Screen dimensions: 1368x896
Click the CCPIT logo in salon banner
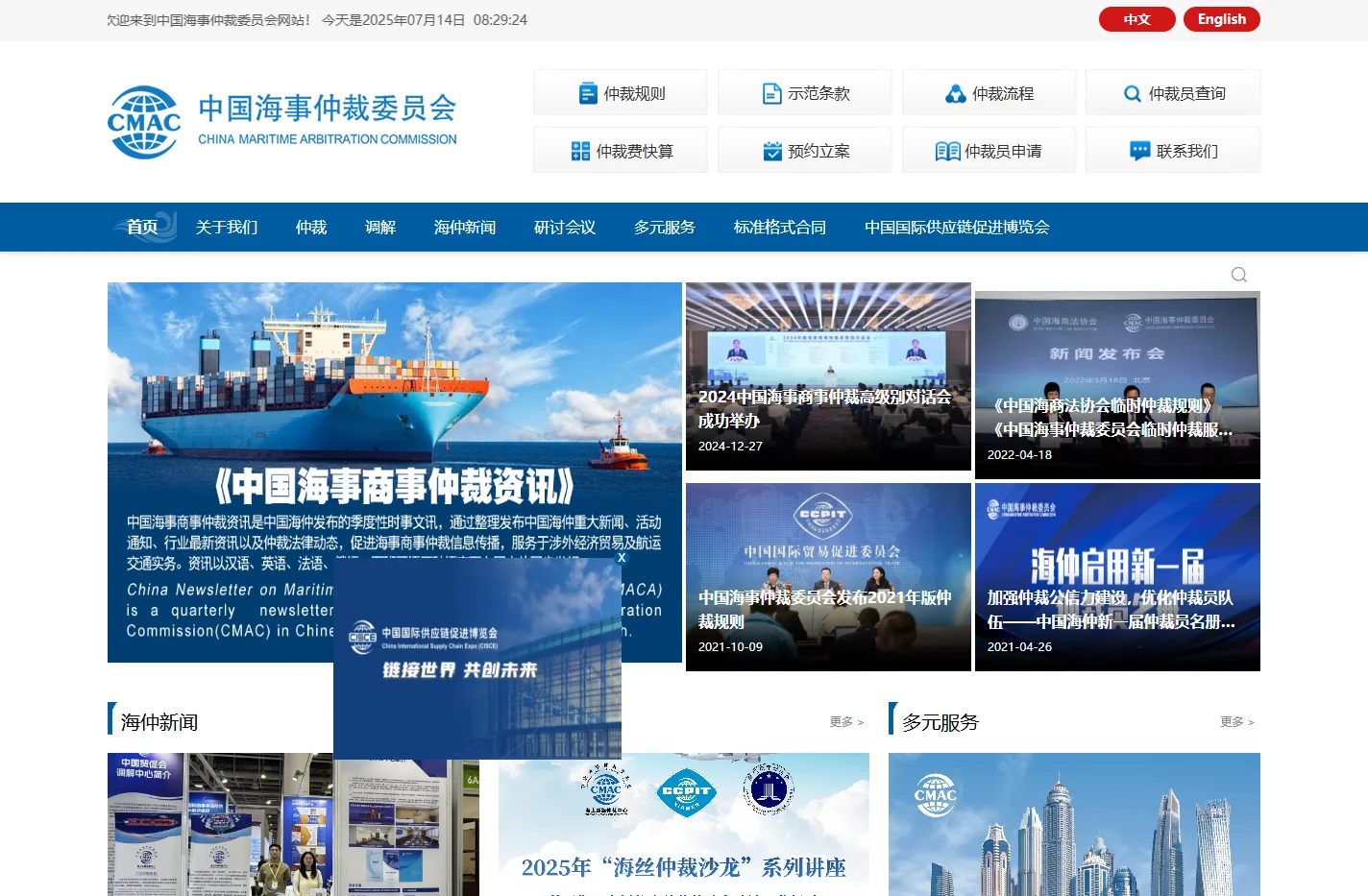pyautogui.click(x=685, y=791)
